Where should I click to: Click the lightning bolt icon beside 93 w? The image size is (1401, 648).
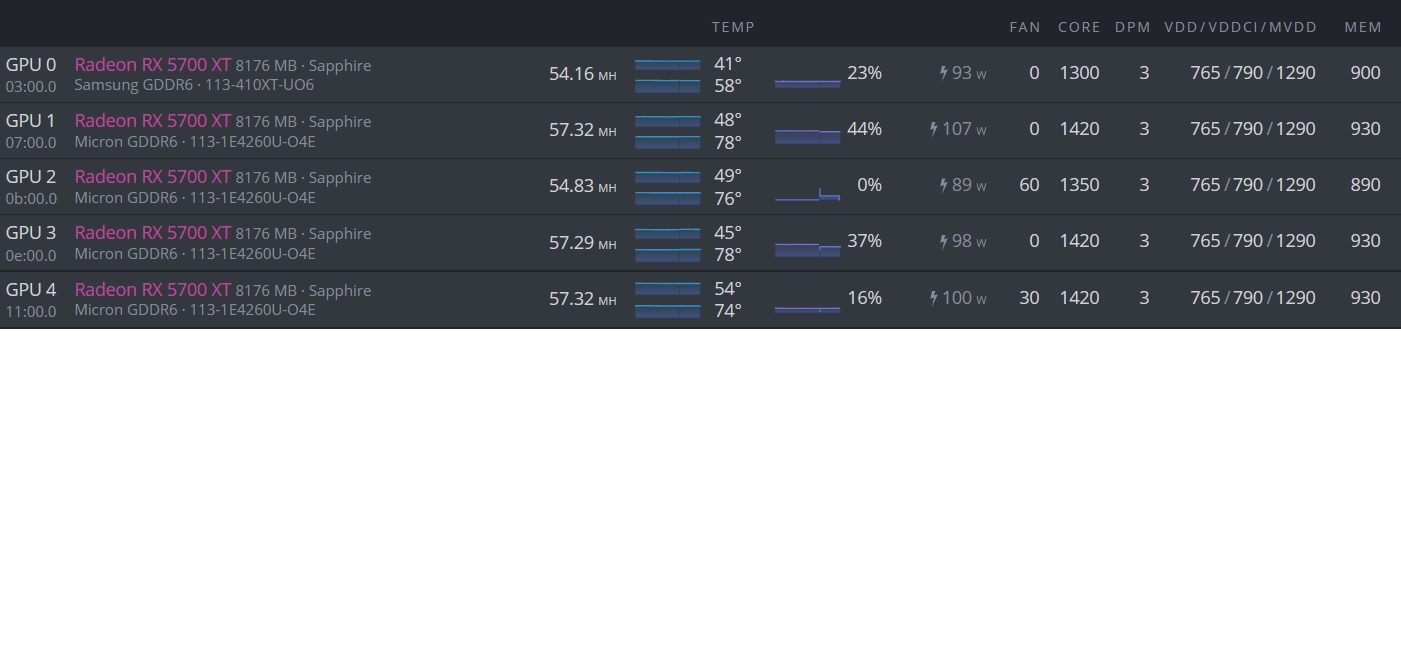943,73
